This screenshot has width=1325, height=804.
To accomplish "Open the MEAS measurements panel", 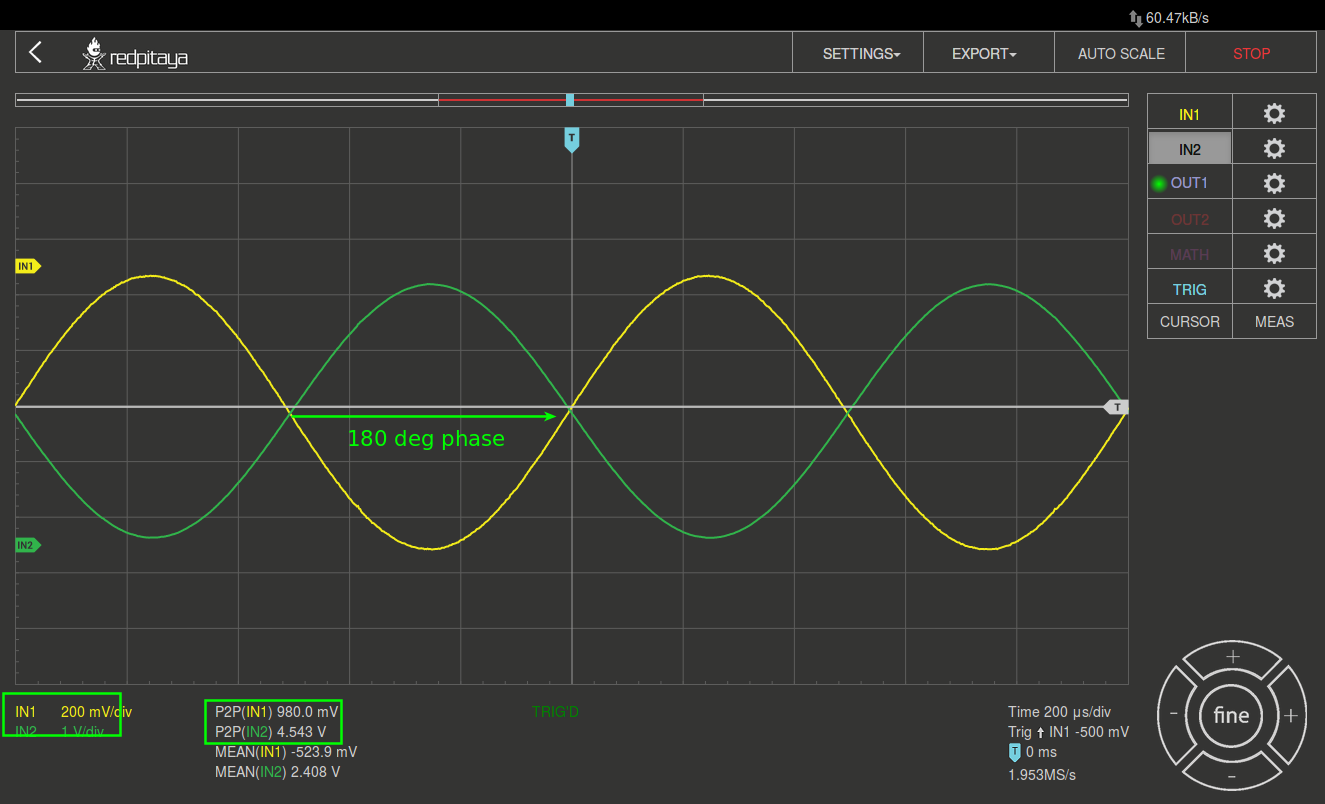I will coord(1274,322).
